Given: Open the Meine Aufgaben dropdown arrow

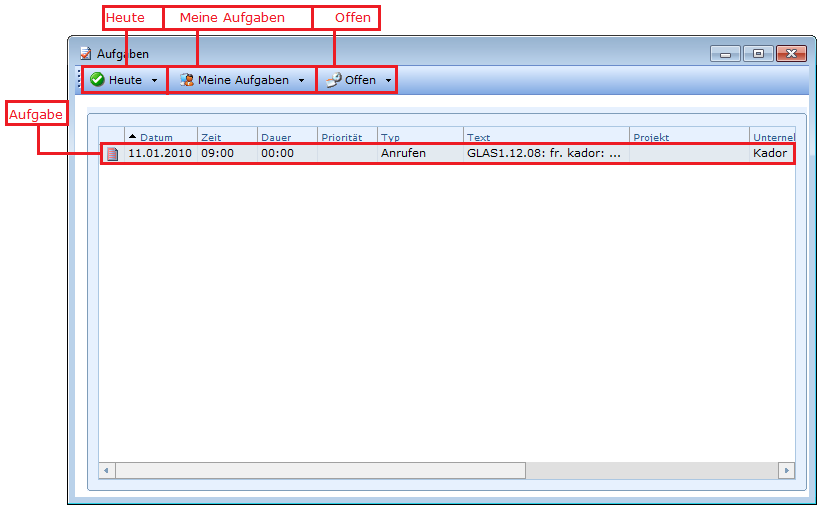Looking at the screenshot, I should pos(301,80).
